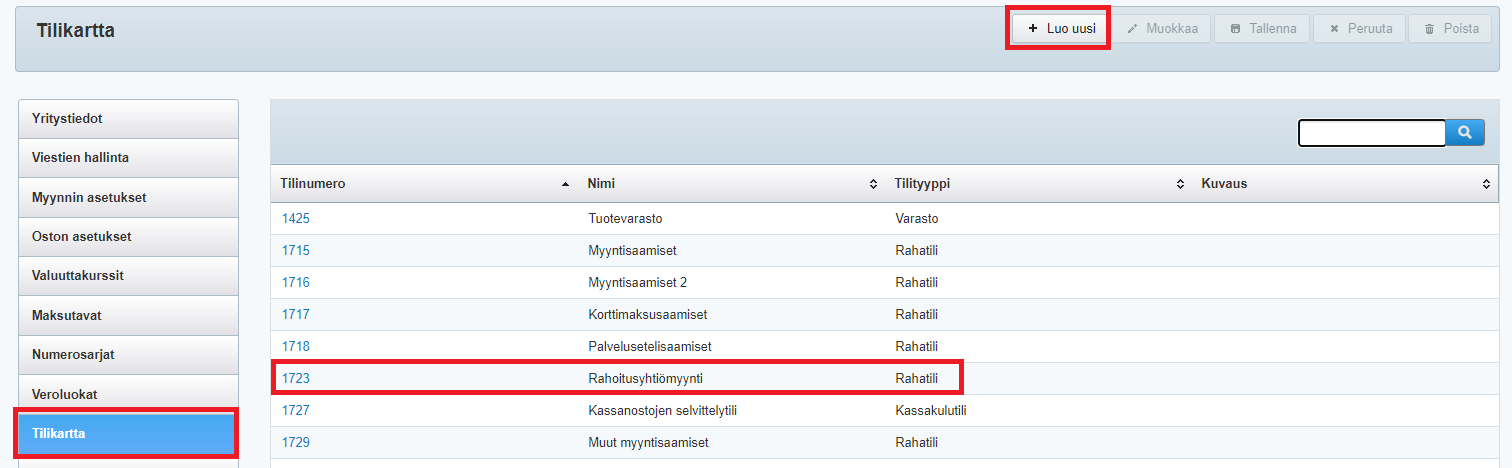Click the Tallenna save button

point(1262,29)
